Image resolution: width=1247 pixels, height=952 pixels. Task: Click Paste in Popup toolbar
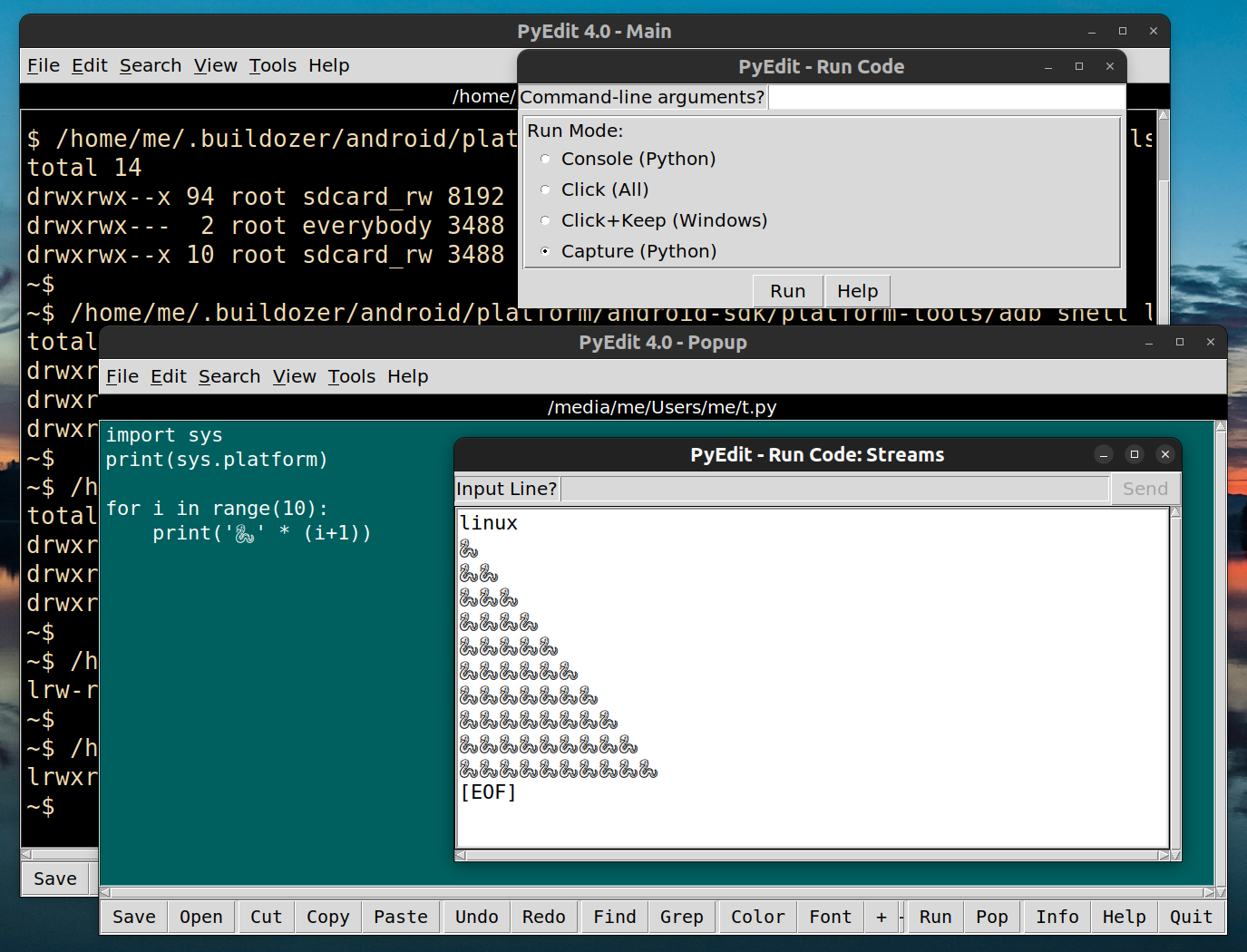(x=401, y=917)
